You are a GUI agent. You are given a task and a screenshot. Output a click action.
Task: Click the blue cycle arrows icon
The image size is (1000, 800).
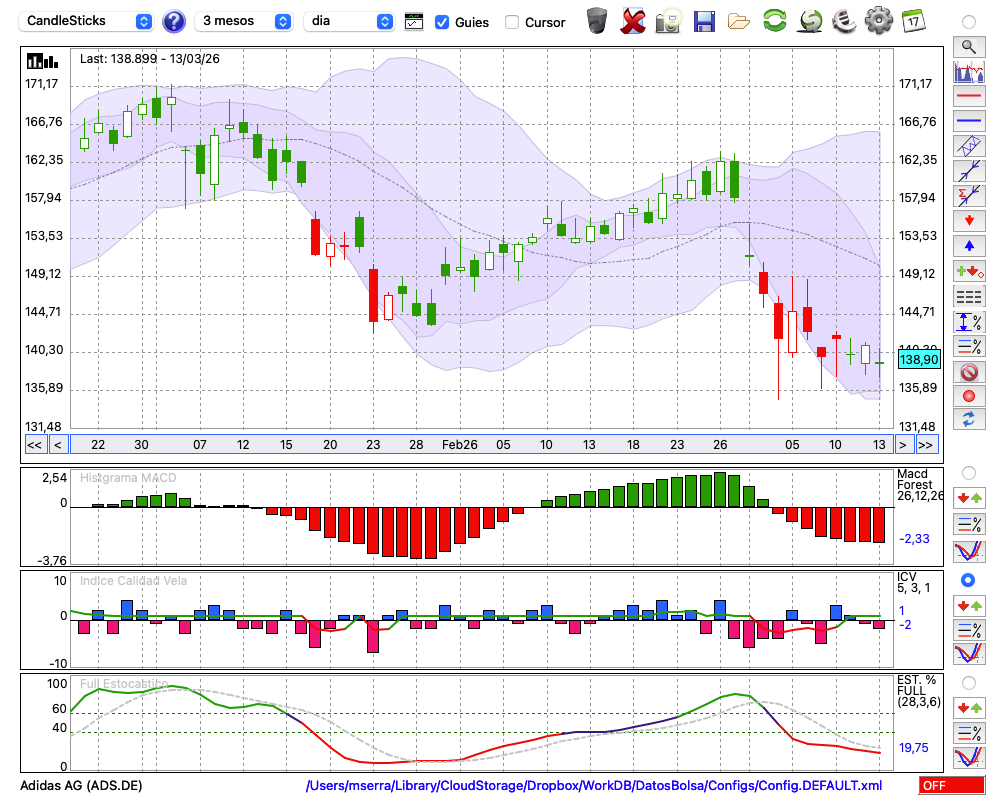click(969, 419)
